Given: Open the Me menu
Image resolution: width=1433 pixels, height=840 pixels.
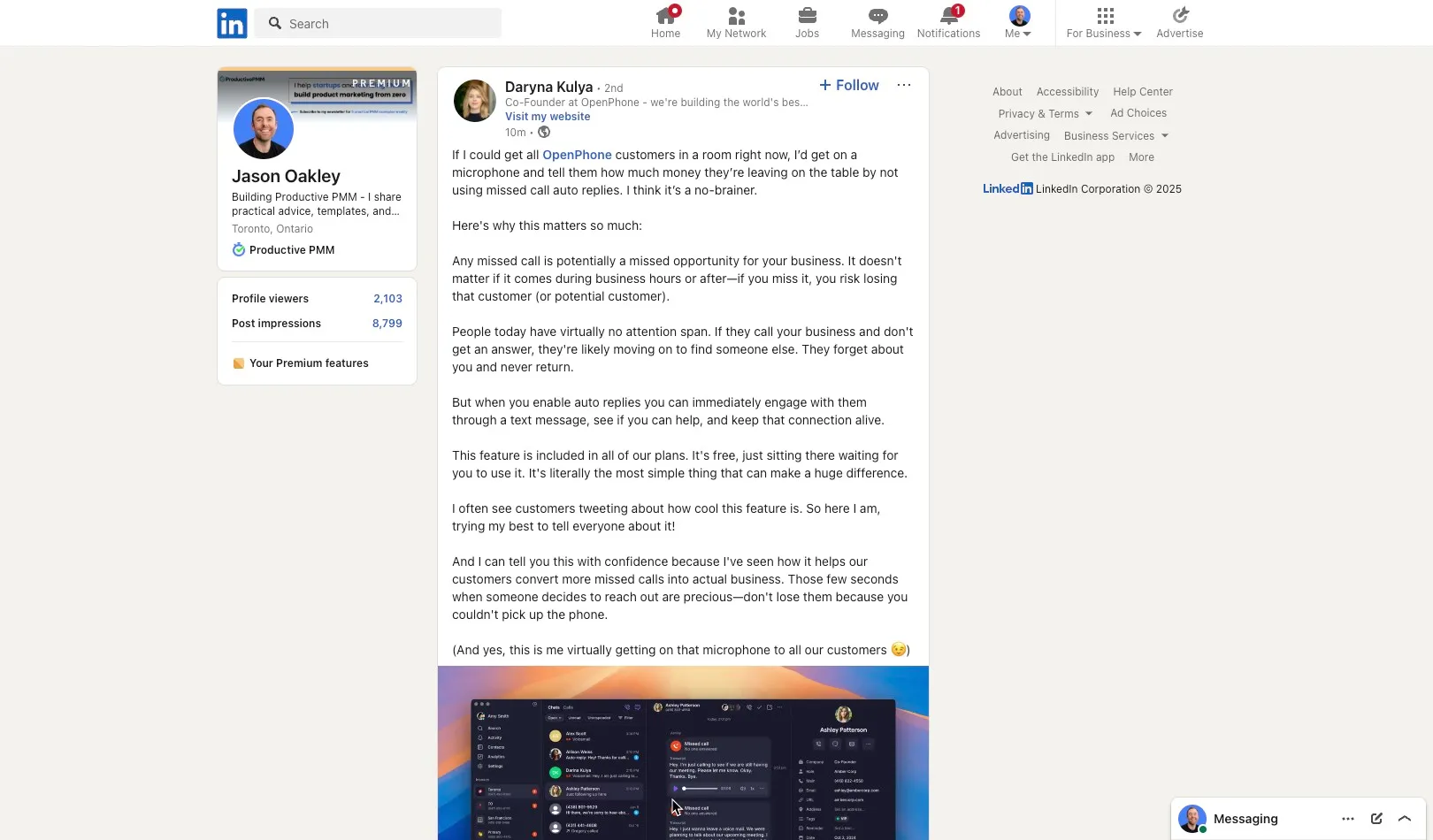Looking at the screenshot, I should [1018, 22].
